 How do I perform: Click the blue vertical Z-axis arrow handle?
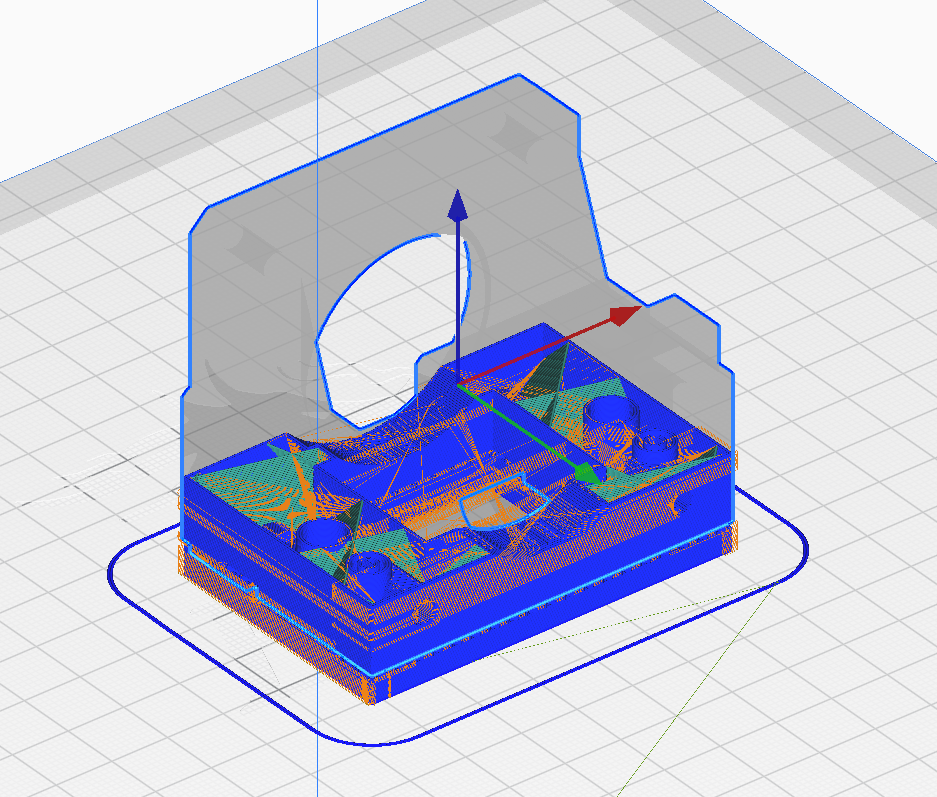[x=458, y=206]
